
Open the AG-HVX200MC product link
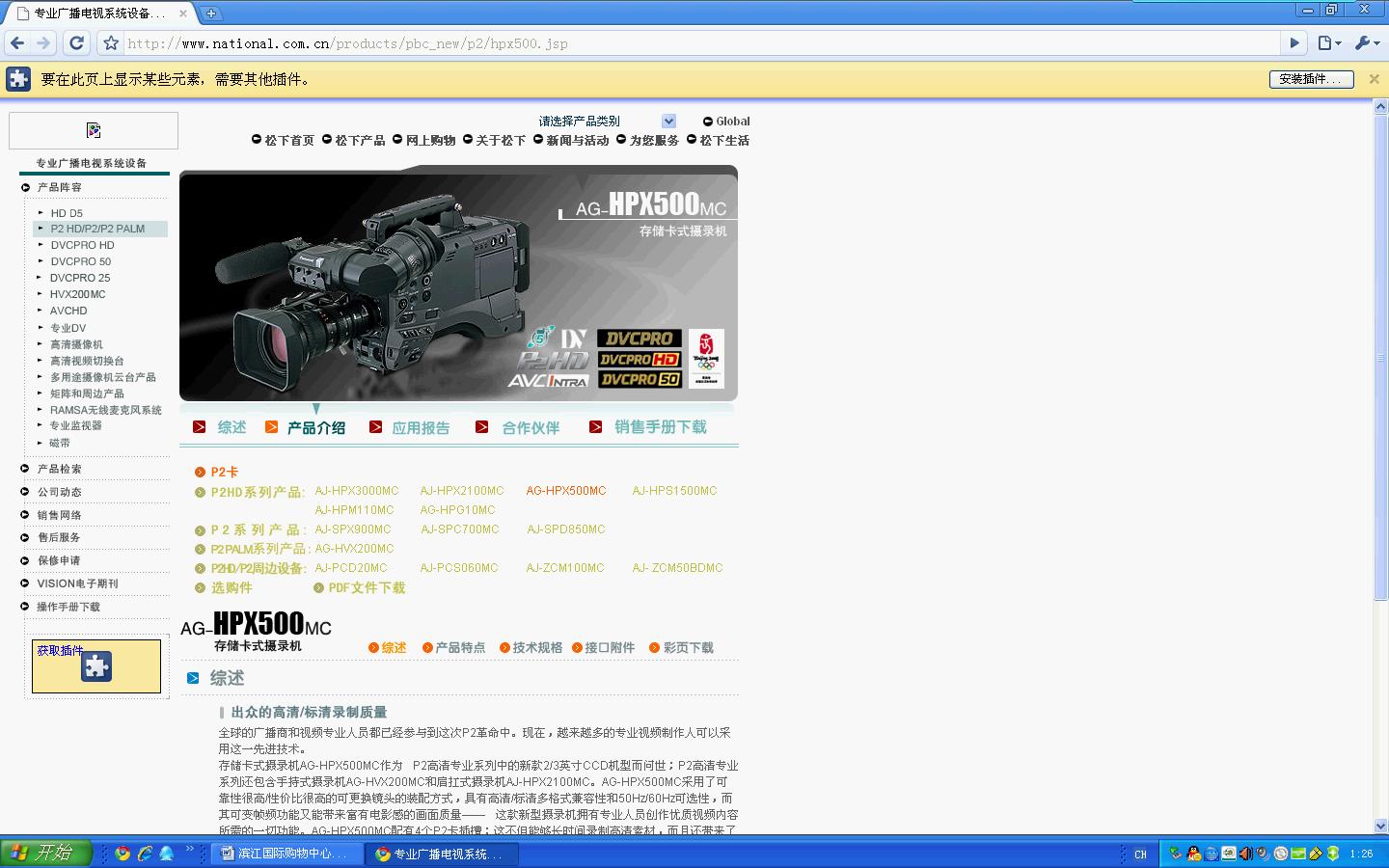click(354, 549)
